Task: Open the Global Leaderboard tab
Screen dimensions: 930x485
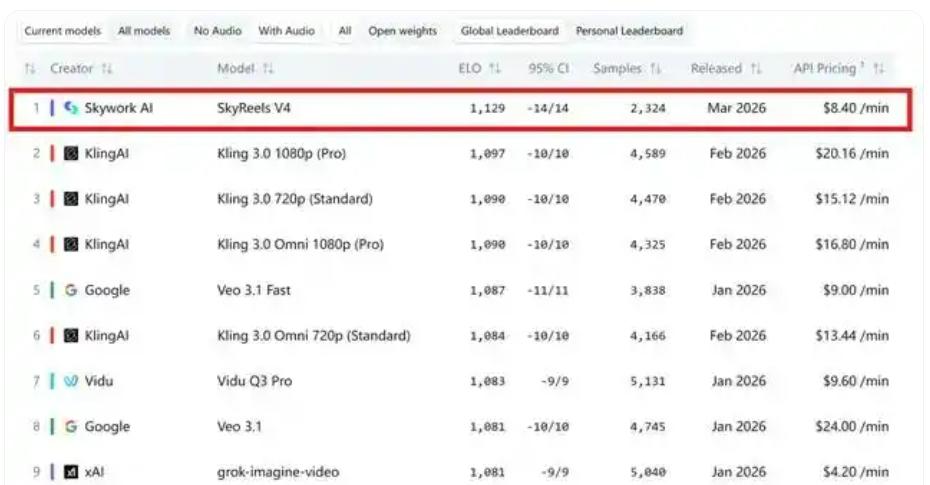Action: 509,31
